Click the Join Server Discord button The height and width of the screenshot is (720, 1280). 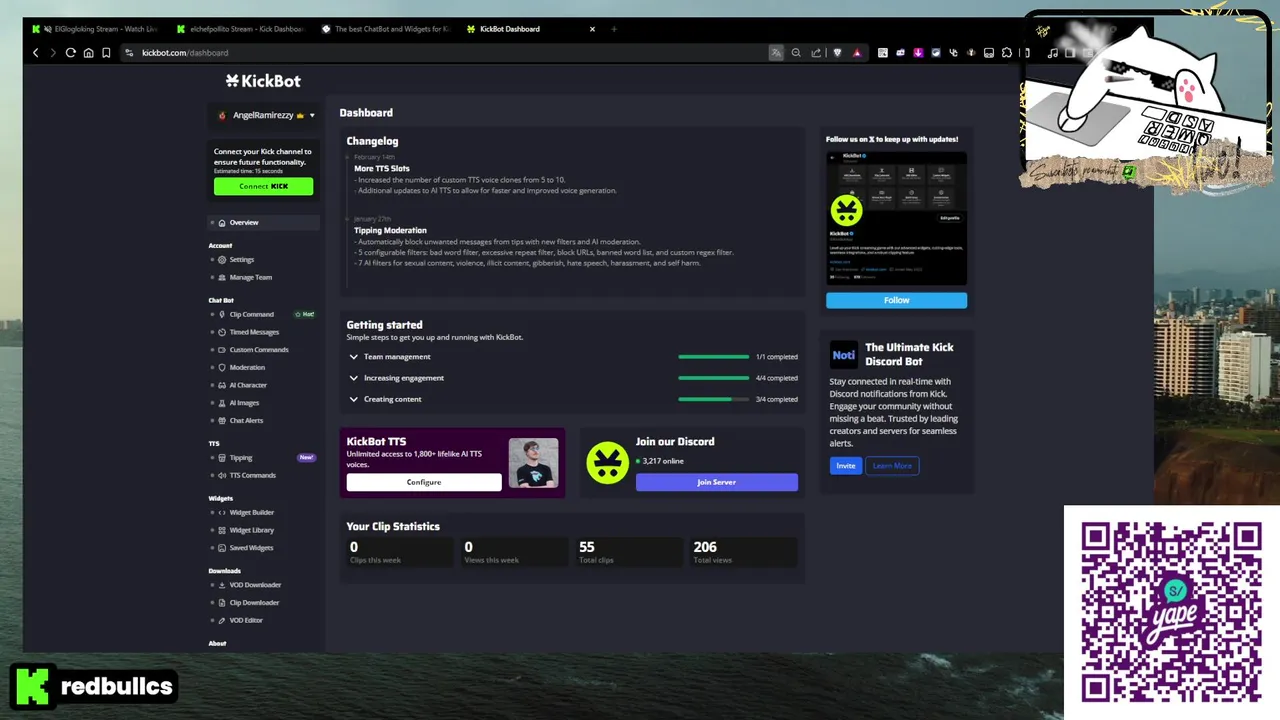(x=717, y=482)
